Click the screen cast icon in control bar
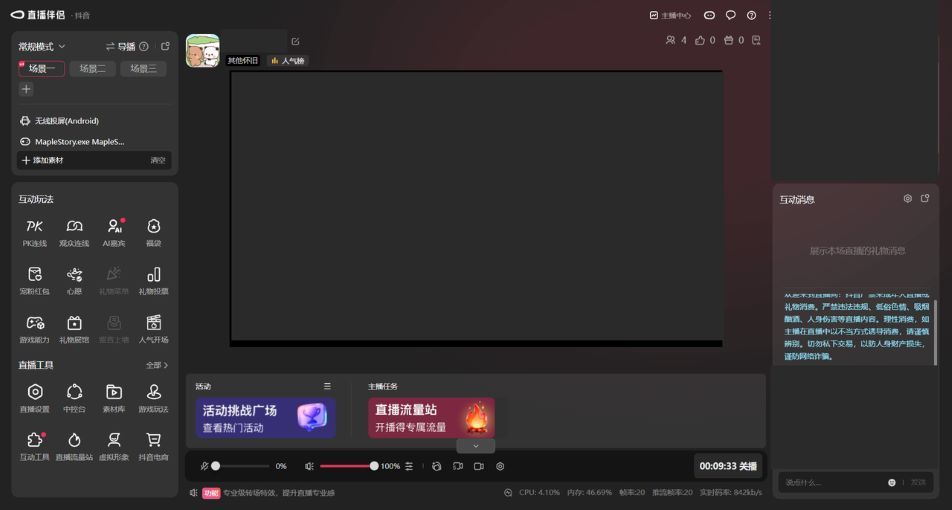 tap(458, 466)
